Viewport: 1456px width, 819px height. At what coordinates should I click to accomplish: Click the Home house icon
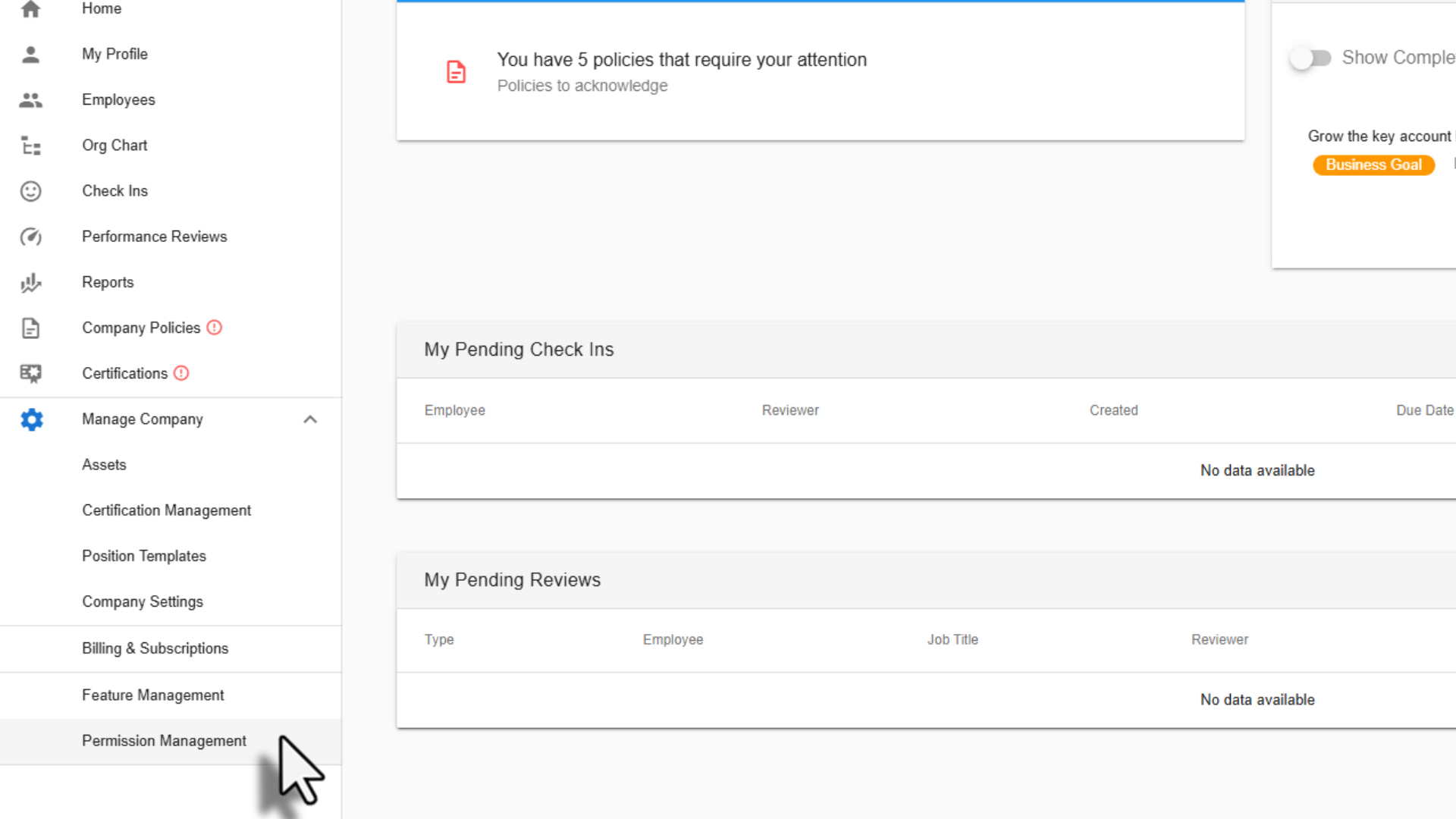coord(30,9)
